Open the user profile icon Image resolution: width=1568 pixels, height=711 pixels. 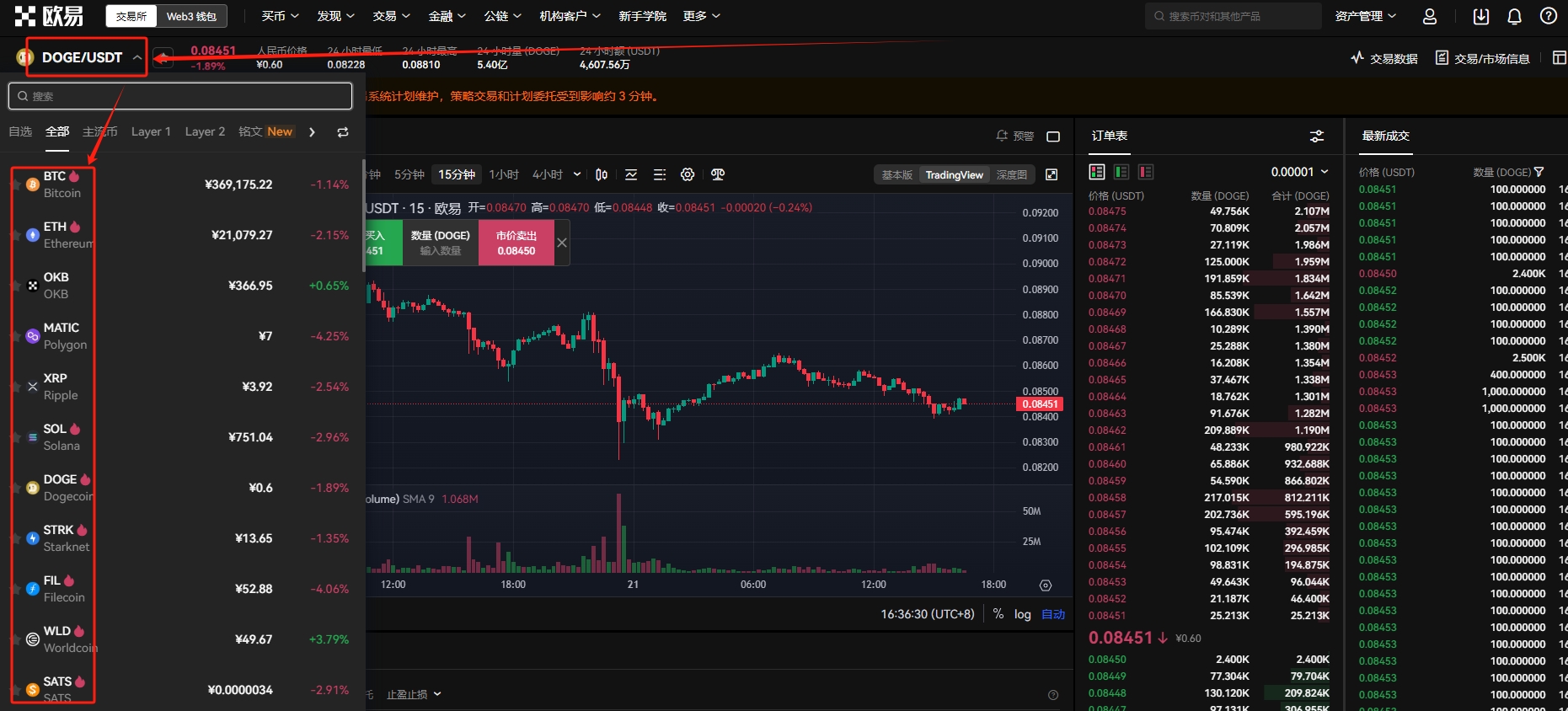[1430, 16]
